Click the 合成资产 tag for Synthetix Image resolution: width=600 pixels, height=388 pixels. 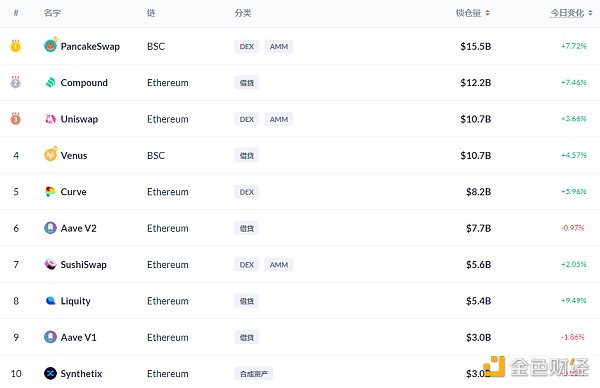254,373
